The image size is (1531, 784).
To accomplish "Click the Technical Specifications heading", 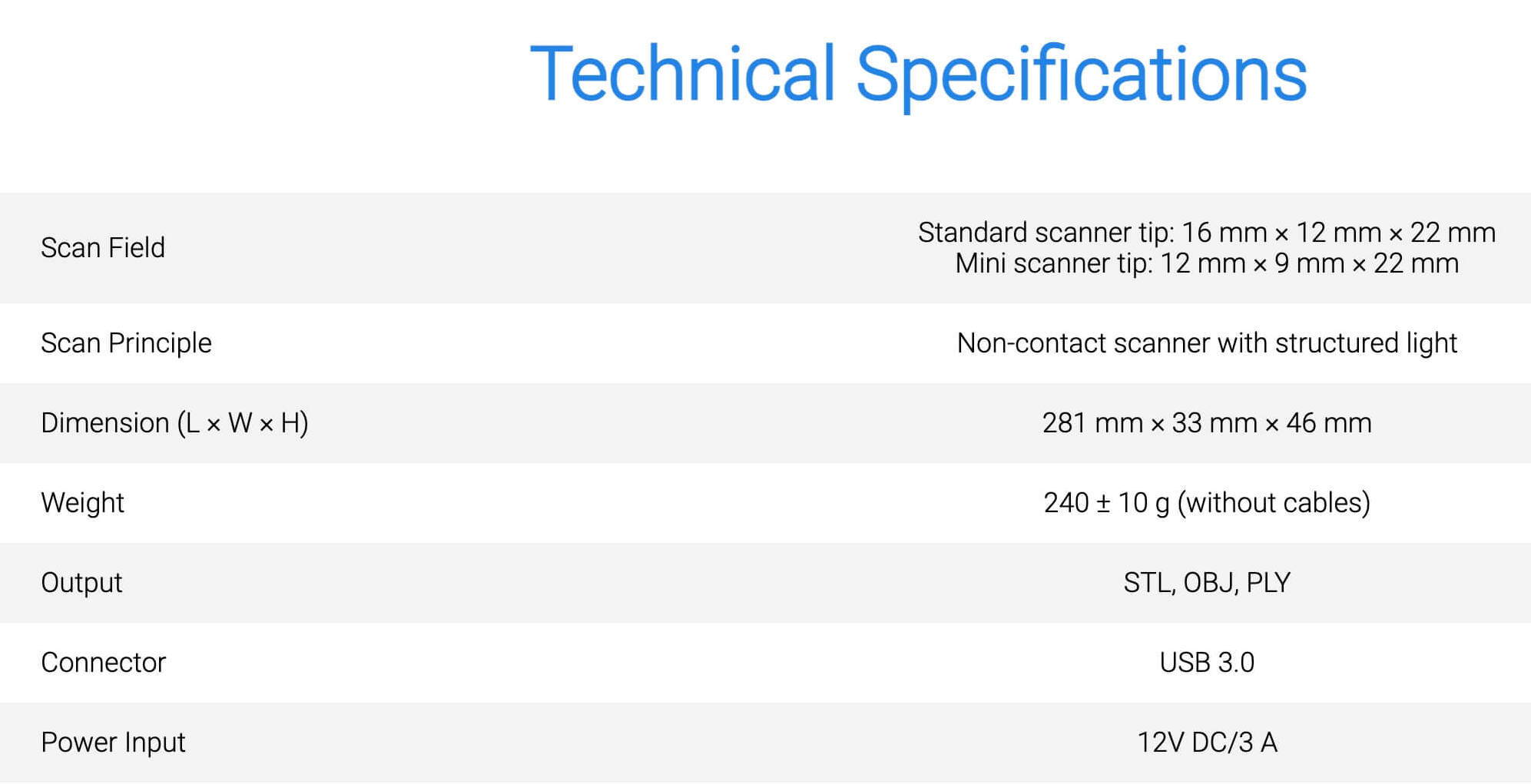I will pos(918,75).
